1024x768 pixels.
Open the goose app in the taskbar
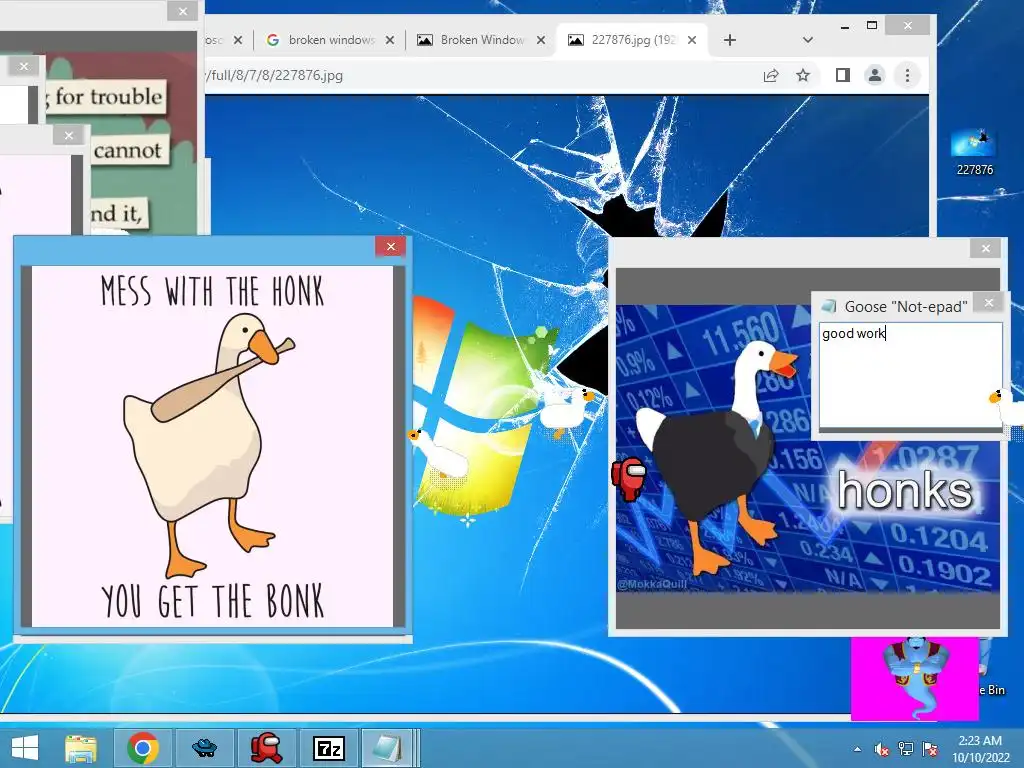point(204,748)
